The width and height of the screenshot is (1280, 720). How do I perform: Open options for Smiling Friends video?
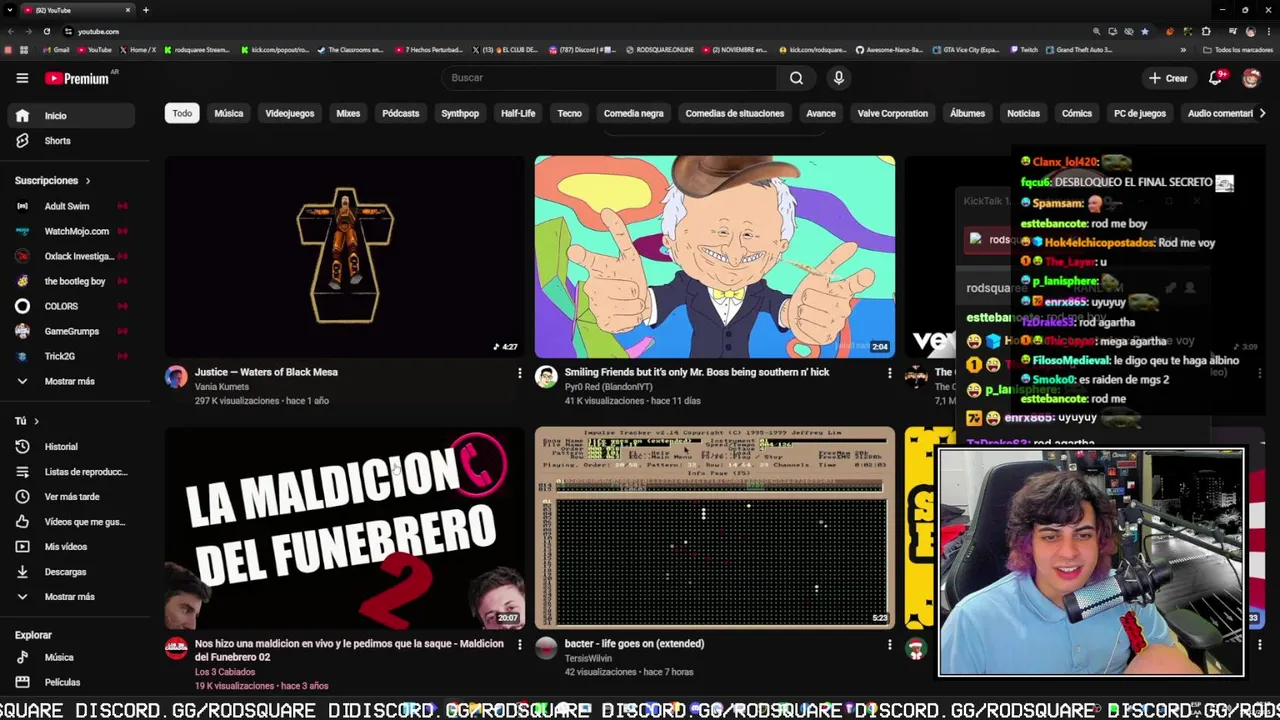[889, 373]
